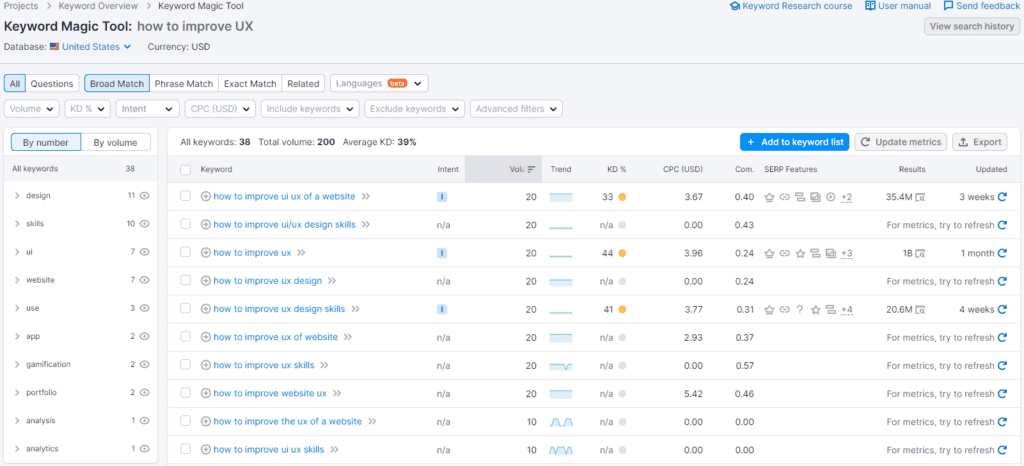
Task: Click View search history button
Action: pyautogui.click(x=972, y=27)
